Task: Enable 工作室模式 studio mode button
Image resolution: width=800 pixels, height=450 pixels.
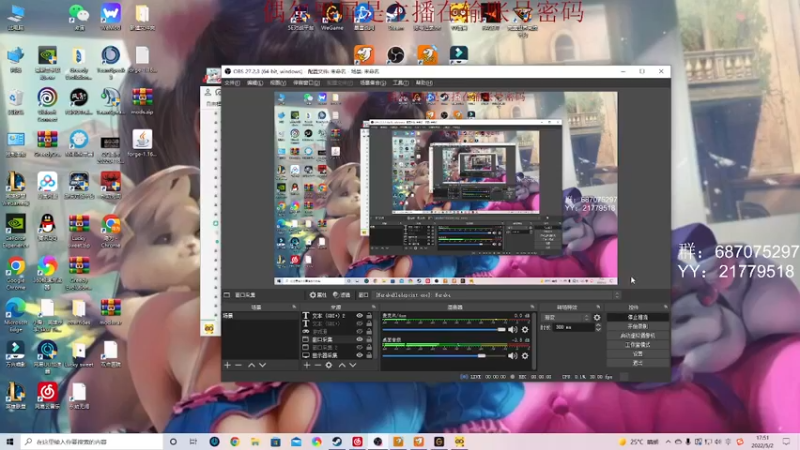Action: (x=638, y=345)
